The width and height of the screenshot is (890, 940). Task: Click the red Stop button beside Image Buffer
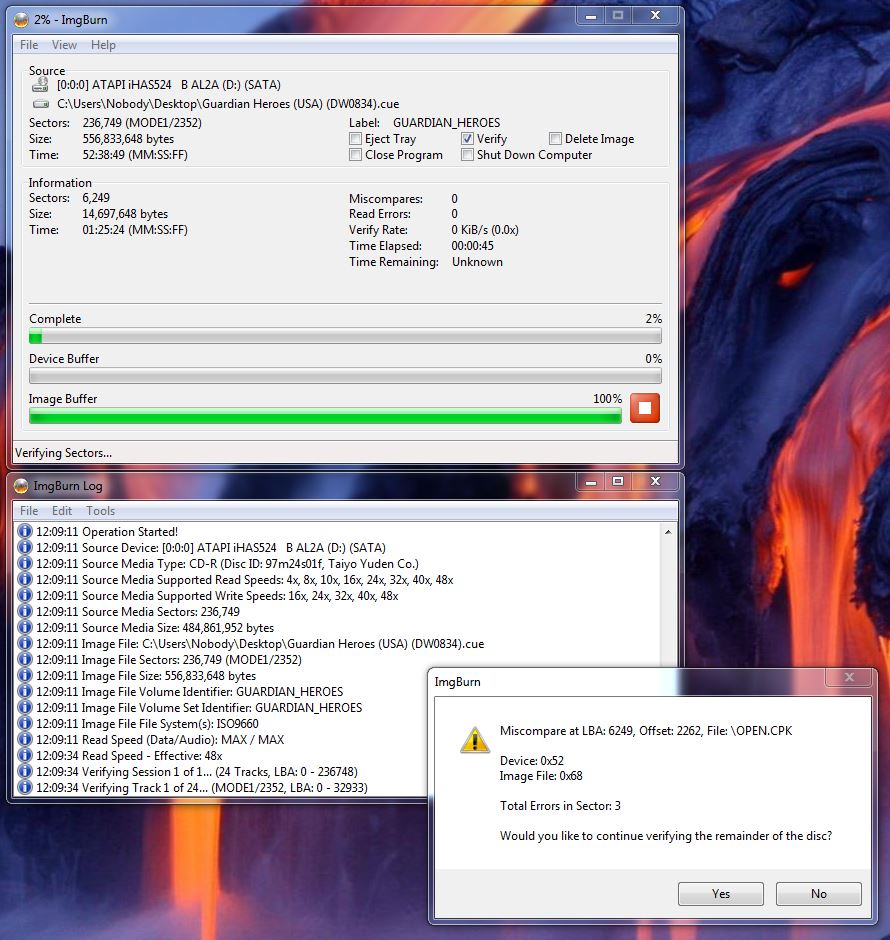pyautogui.click(x=644, y=408)
